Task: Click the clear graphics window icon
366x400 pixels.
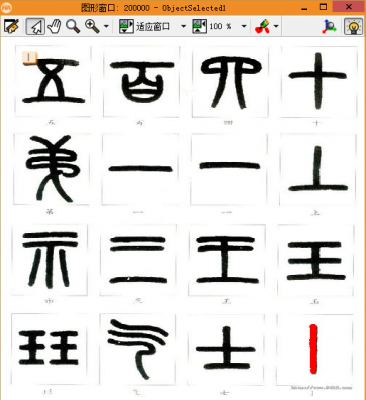Action: click(x=11, y=26)
